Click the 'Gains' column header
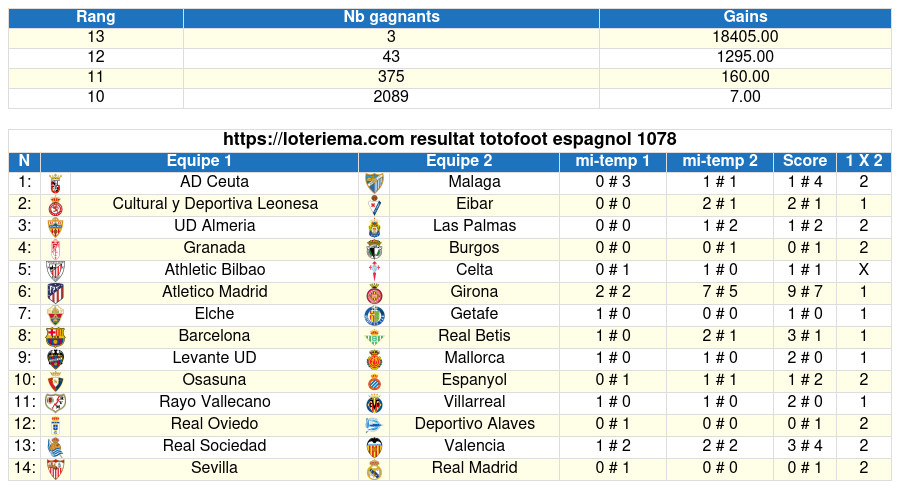 coord(745,17)
